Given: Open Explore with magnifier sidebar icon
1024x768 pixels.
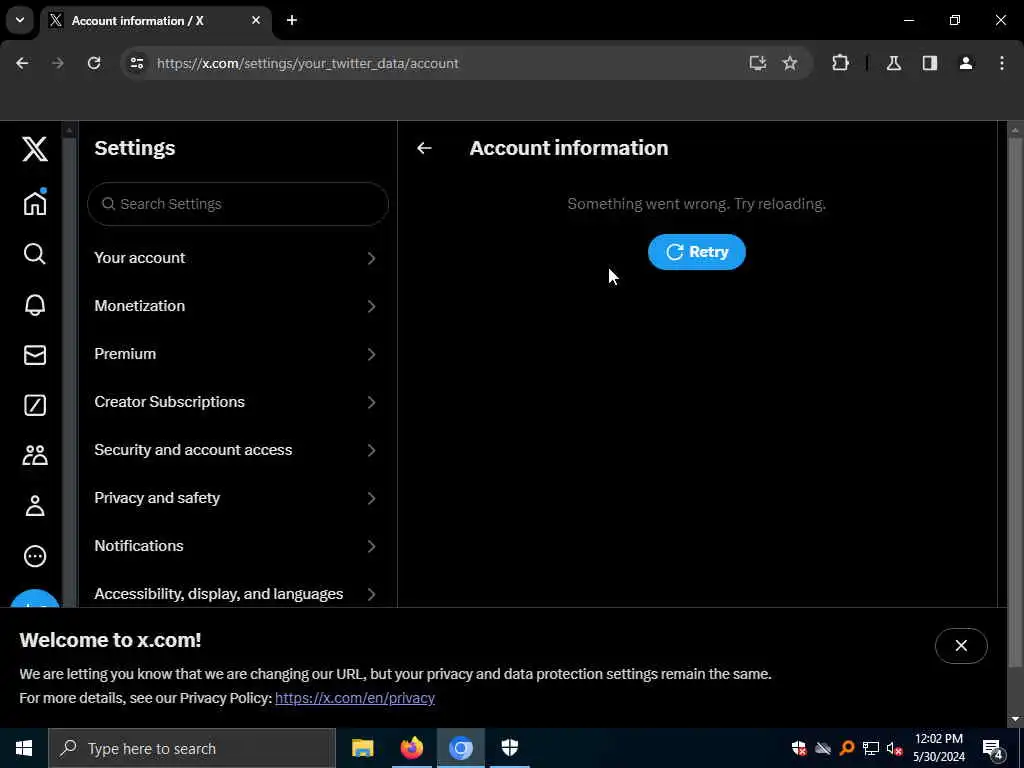Looking at the screenshot, I should 35,253.
